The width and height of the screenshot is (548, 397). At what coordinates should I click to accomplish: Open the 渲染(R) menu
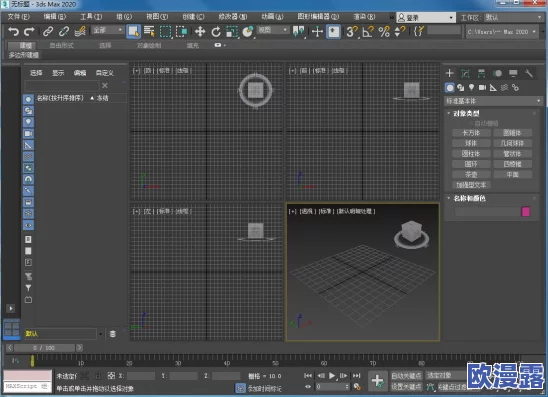pyautogui.click(x=364, y=16)
